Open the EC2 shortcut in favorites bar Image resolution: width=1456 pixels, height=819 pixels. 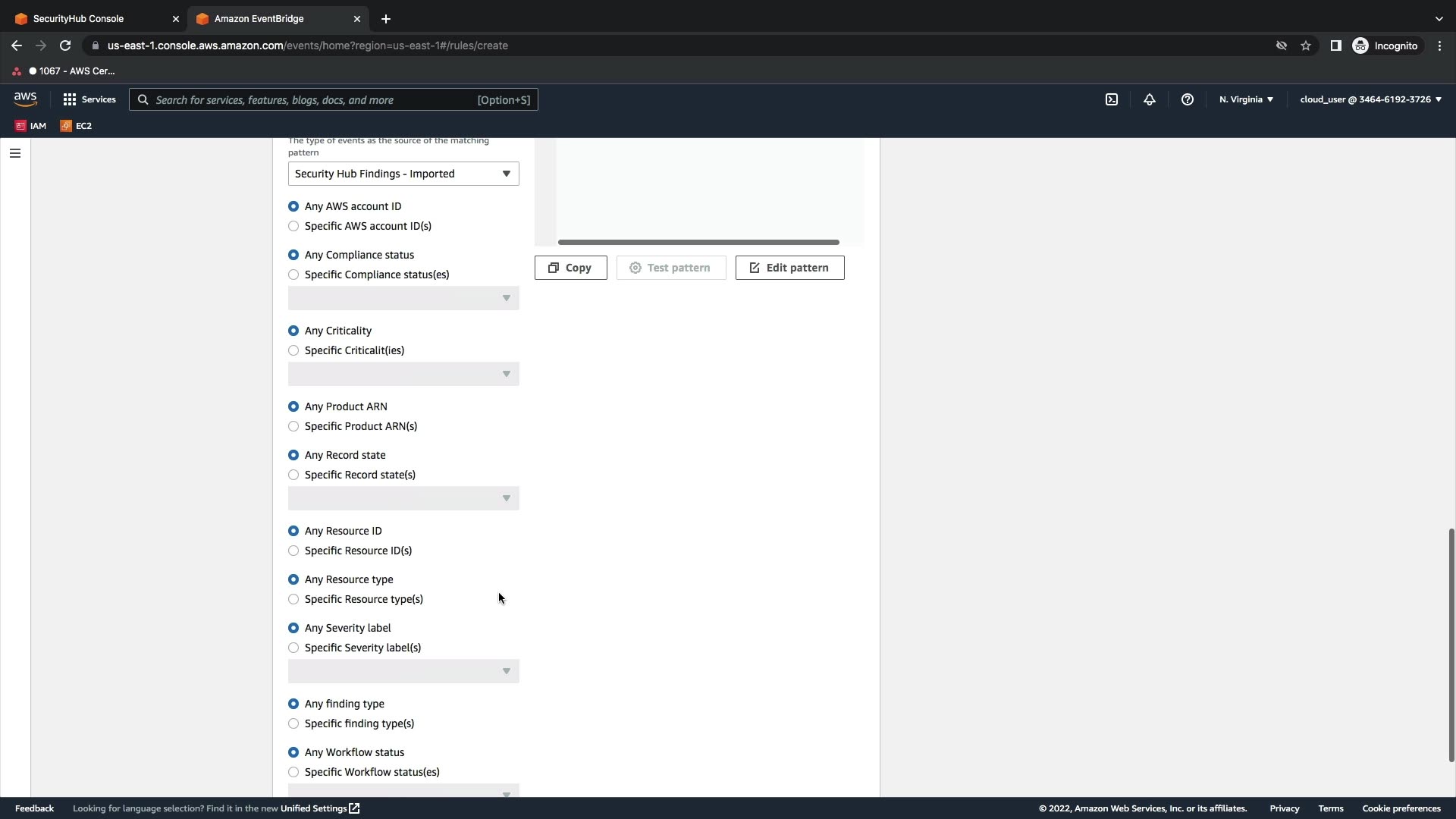[x=76, y=126]
